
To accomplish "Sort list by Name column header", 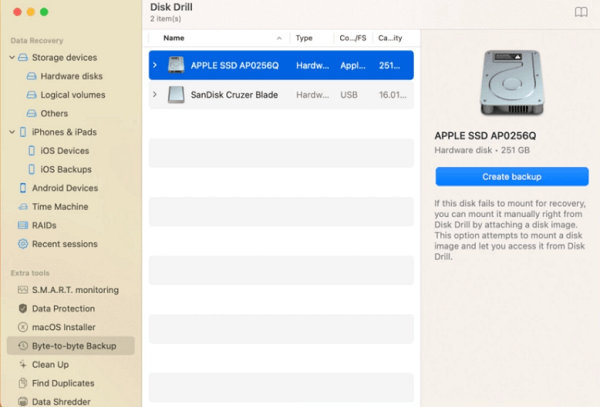I will 174,38.
